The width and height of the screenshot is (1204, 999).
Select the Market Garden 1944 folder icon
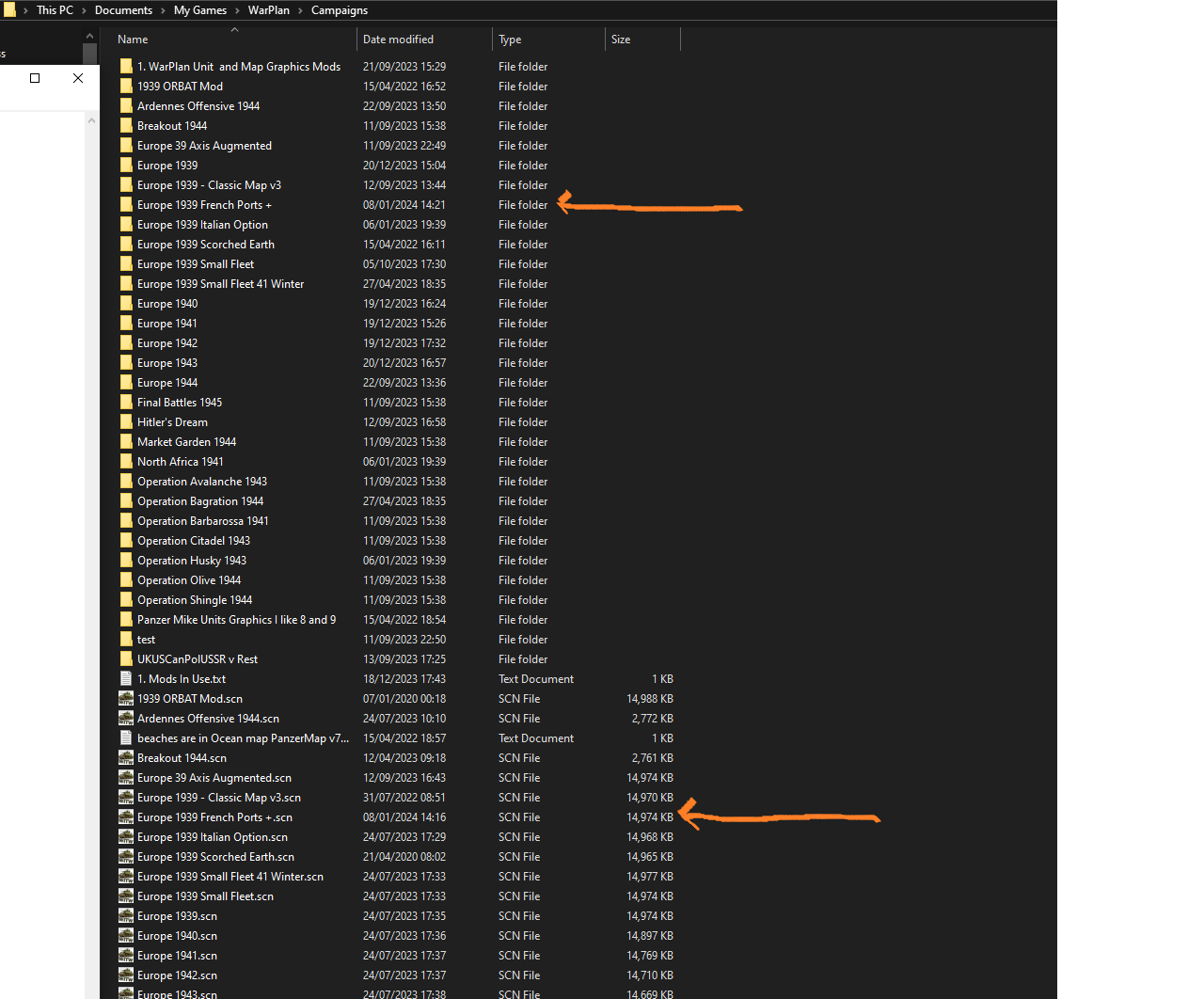[126, 441]
